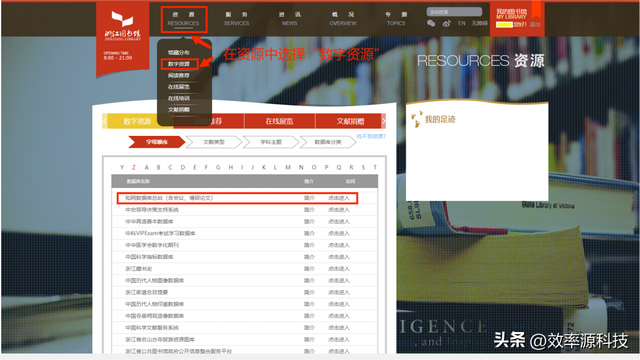Click 点击进入 for 知网数据库总站
This screenshot has width=640, height=360.
[x=339, y=198]
